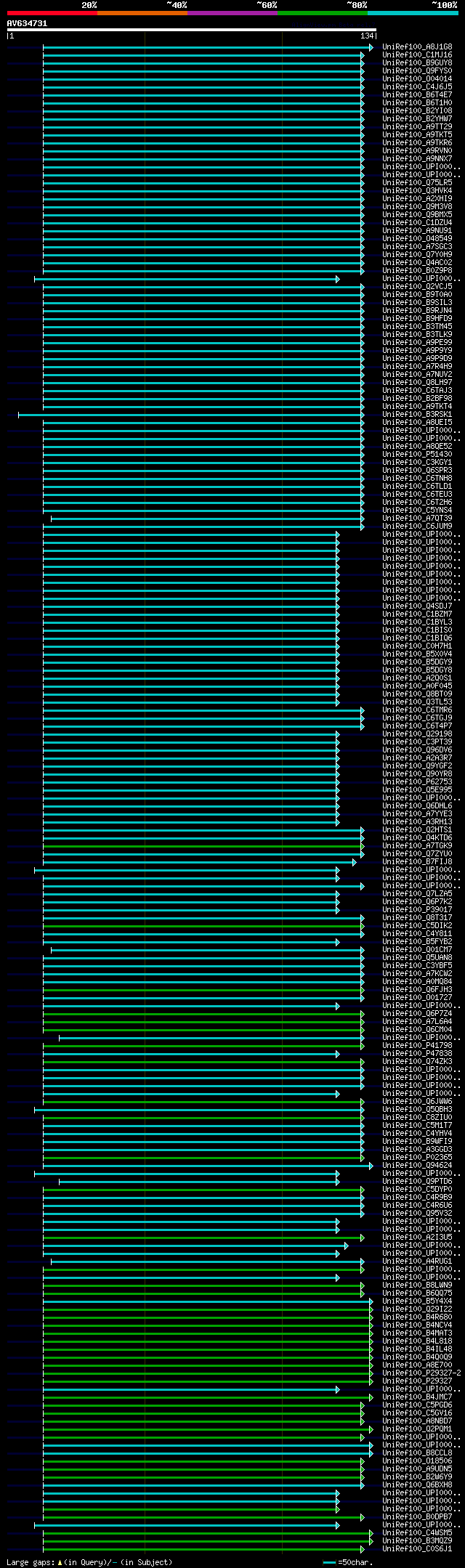This screenshot has height=1568, width=465.
Task: Select UniRef100_P62753 hit label
Action: click(417, 782)
